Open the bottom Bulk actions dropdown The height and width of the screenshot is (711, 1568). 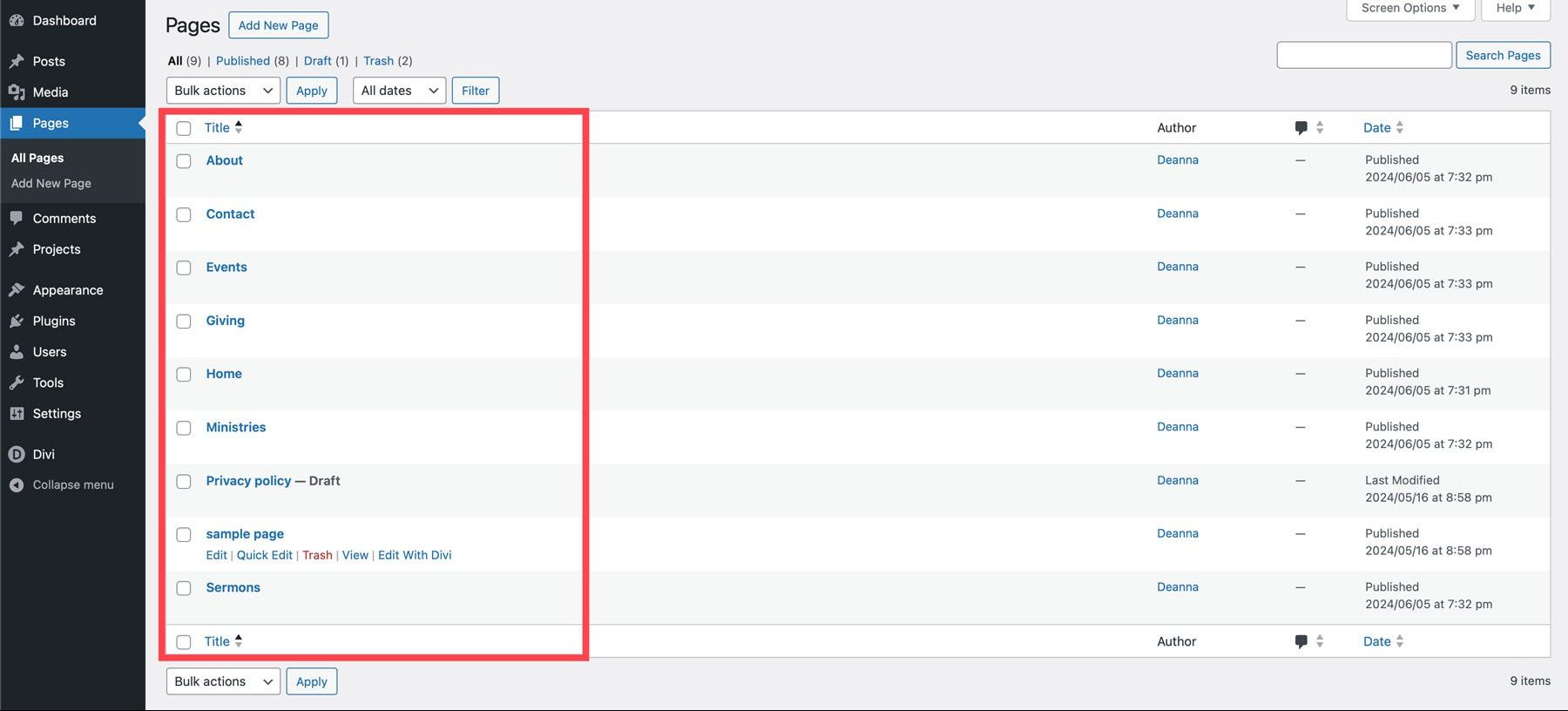coord(223,681)
